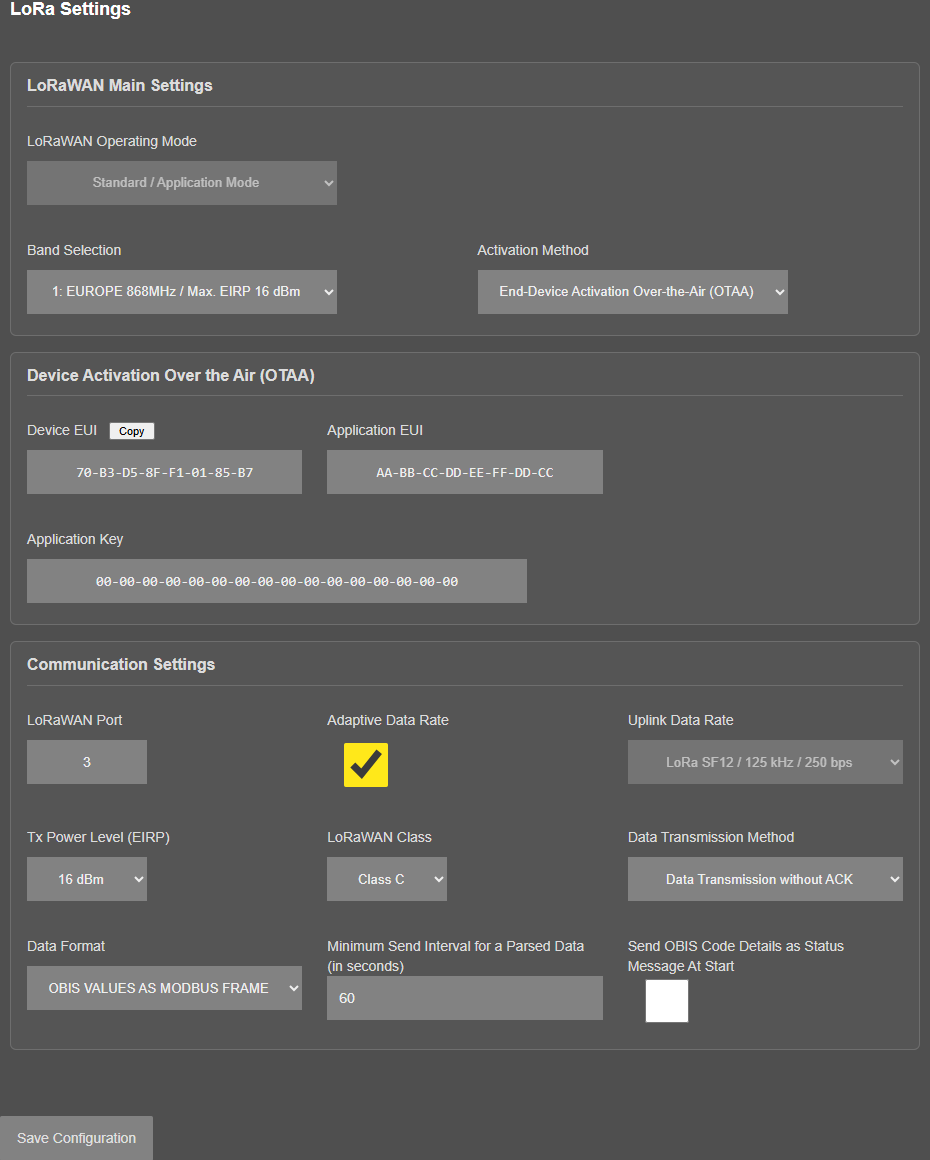The image size is (930, 1160).
Task: Open the Data Transmission Method dropdown
Action: coord(765,879)
